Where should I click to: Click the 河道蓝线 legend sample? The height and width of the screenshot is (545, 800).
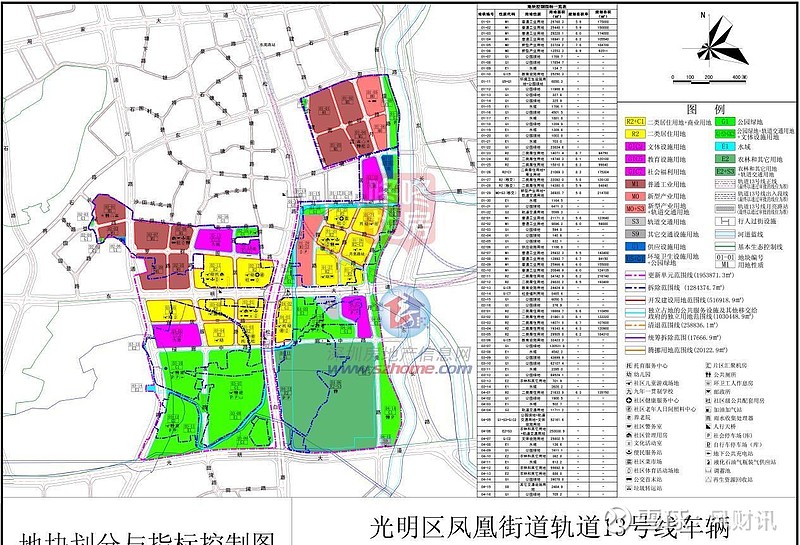click(x=724, y=234)
